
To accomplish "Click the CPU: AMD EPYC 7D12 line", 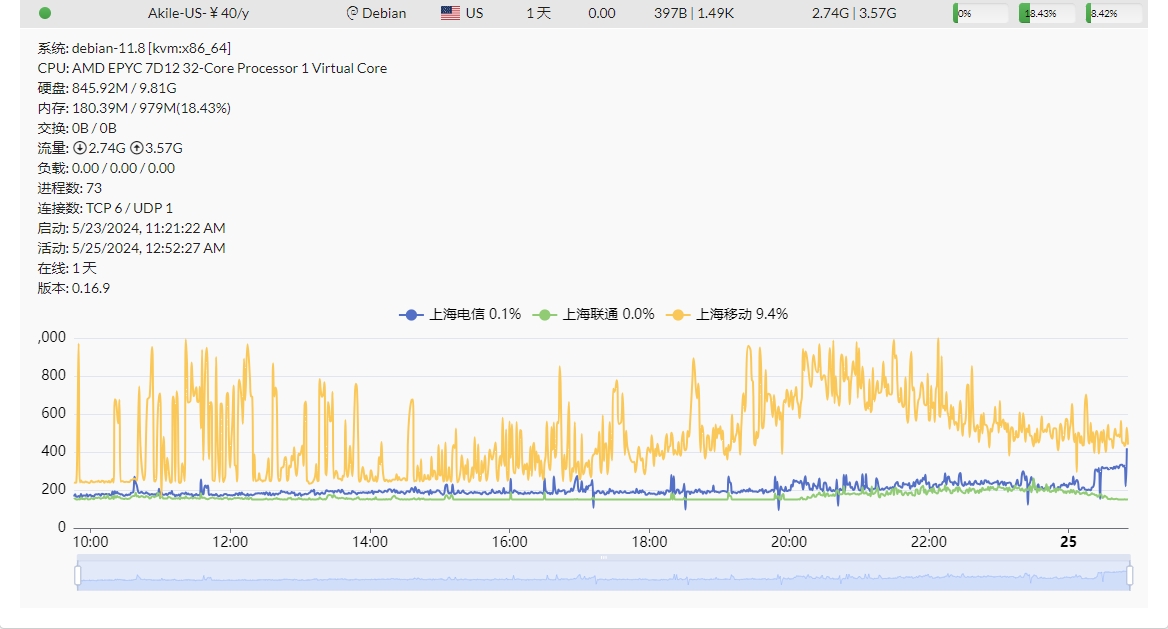I will click(212, 69).
